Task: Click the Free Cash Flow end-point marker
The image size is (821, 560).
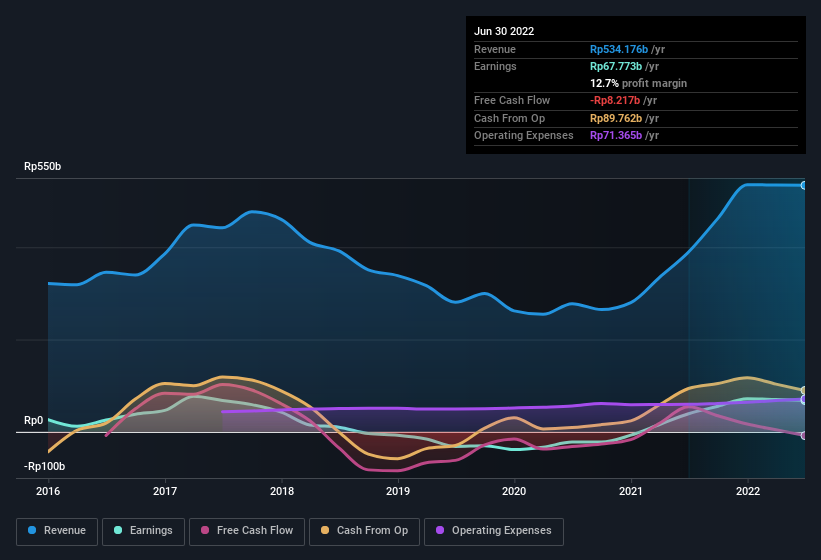Action: (804, 435)
